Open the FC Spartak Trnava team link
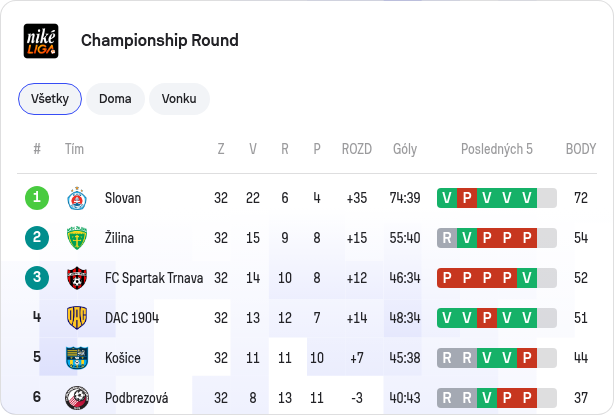 point(154,278)
